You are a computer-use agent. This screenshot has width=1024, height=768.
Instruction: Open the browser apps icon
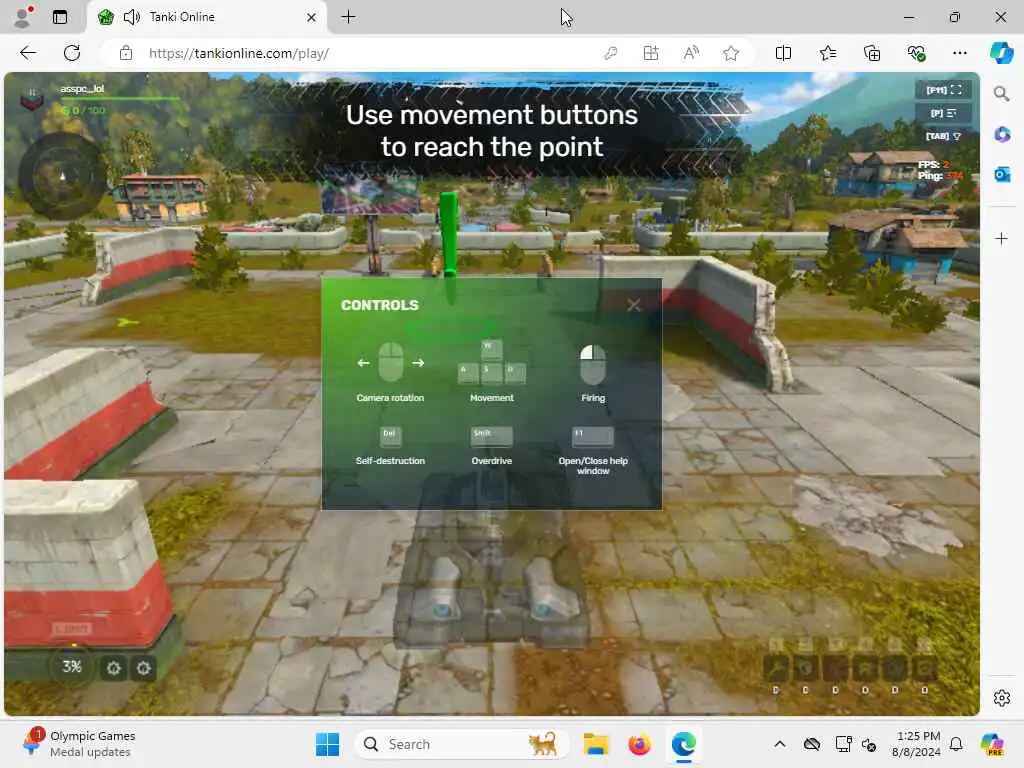pos(651,53)
